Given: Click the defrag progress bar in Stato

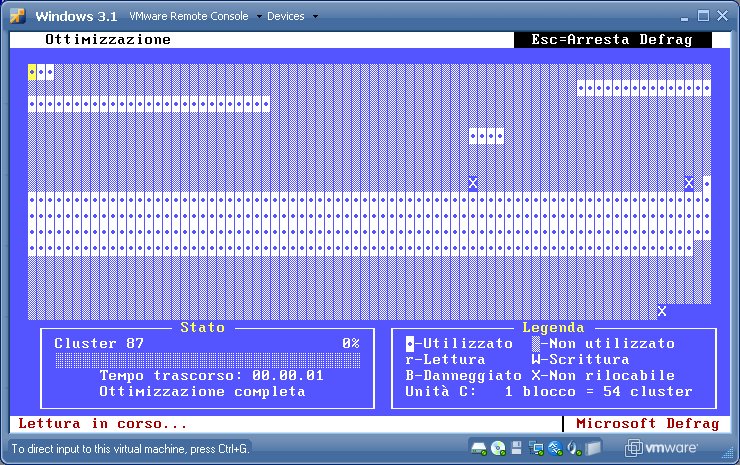Looking at the screenshot, I should coord(206,359).
